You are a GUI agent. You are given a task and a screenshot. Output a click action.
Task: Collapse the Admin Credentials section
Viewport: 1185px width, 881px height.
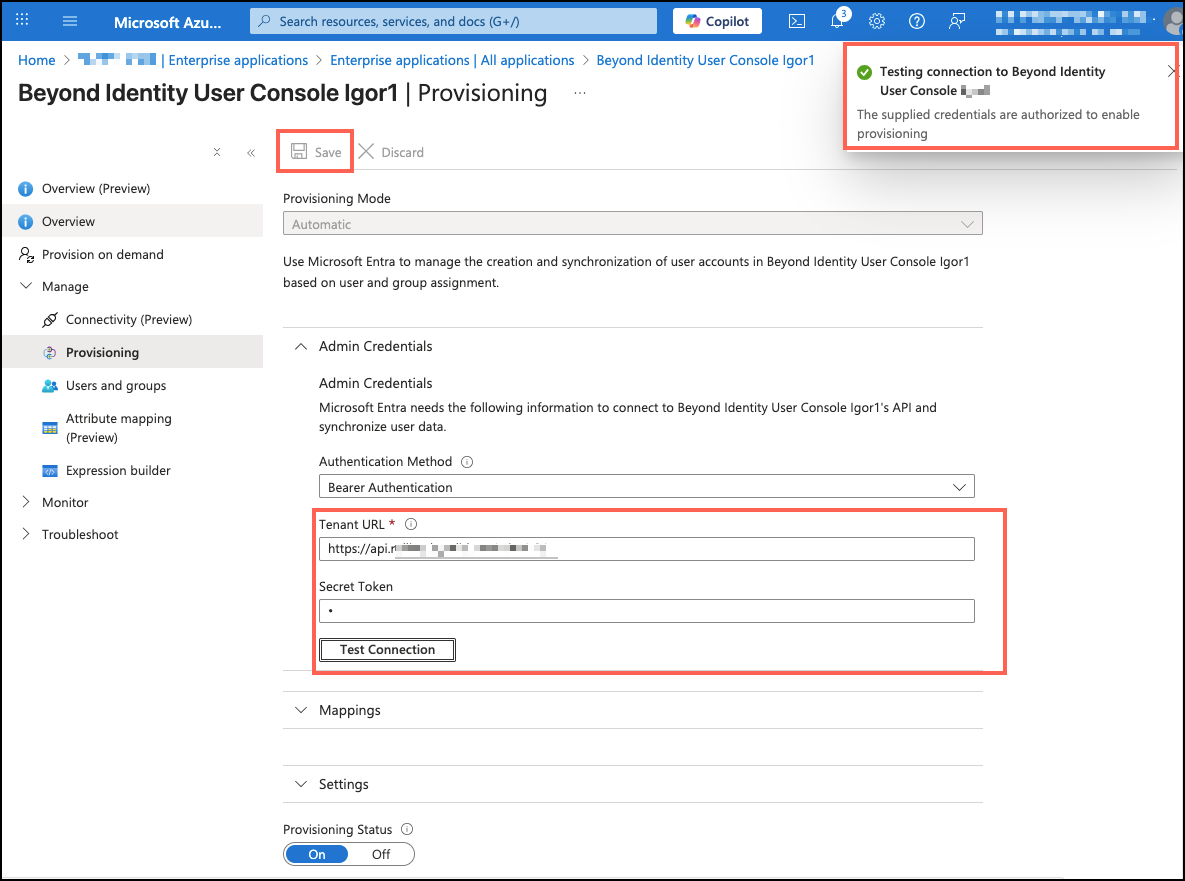tap(301, 346)
